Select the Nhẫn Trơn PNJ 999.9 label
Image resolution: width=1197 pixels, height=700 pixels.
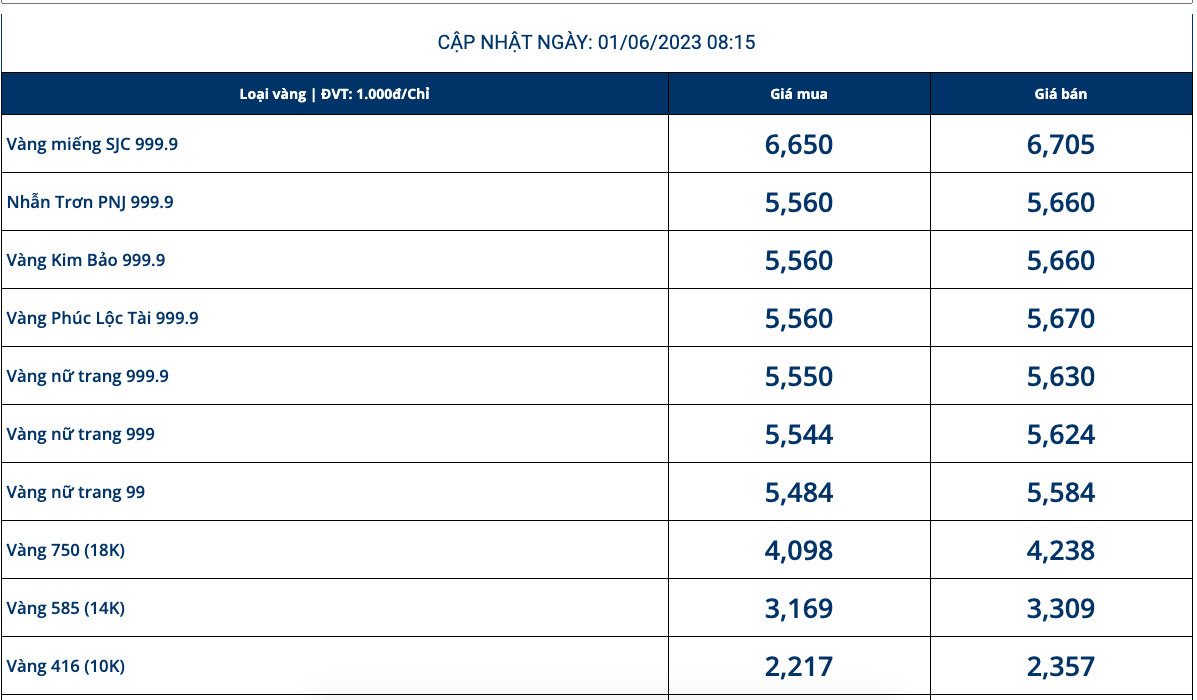(x=90, y=202)
